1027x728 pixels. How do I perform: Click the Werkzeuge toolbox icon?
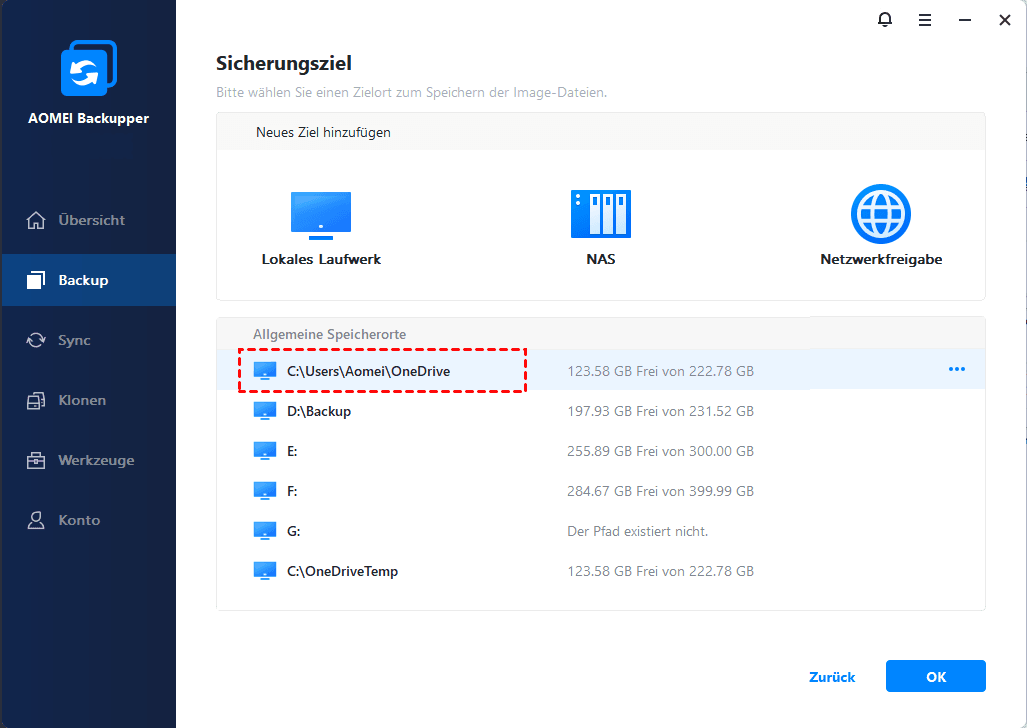pos(36,461)
